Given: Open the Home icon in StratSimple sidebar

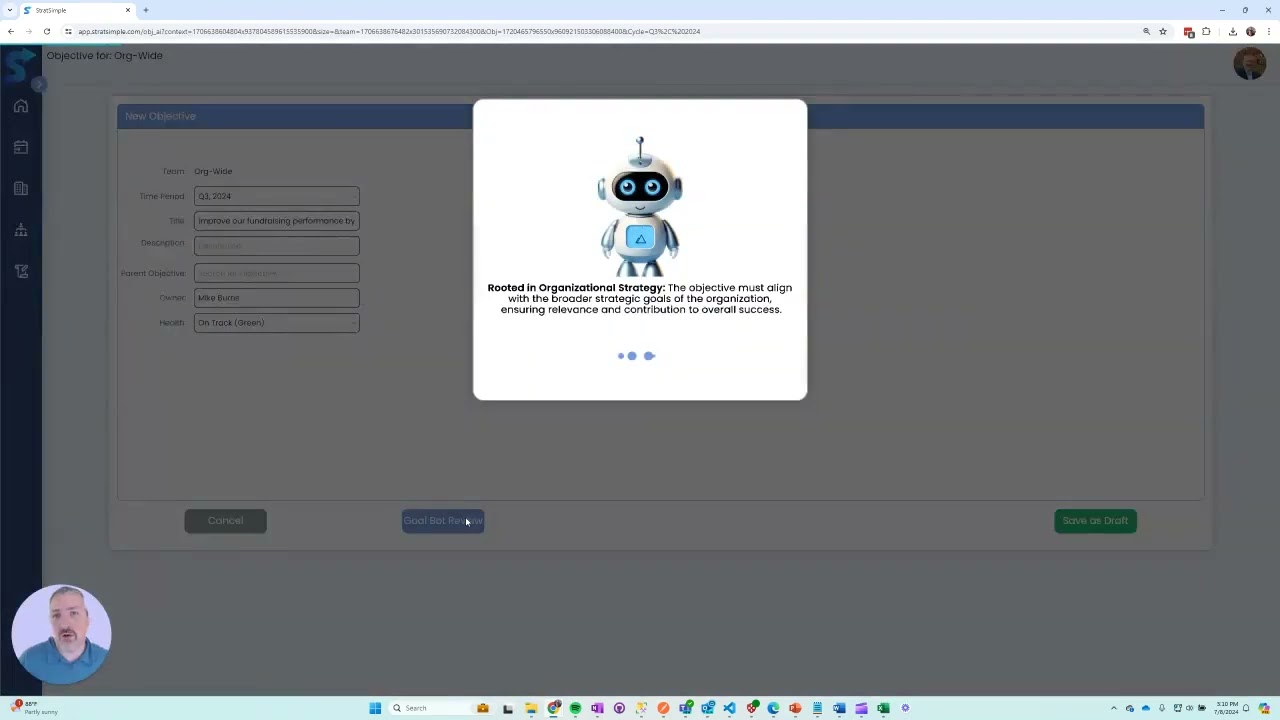Looking at the screenshot, I should [21, 106].
